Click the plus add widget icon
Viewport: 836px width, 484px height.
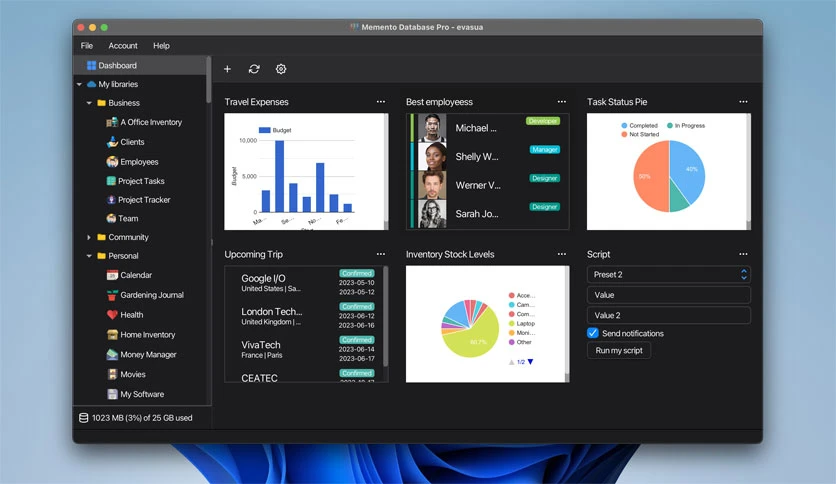click(227, 69)
